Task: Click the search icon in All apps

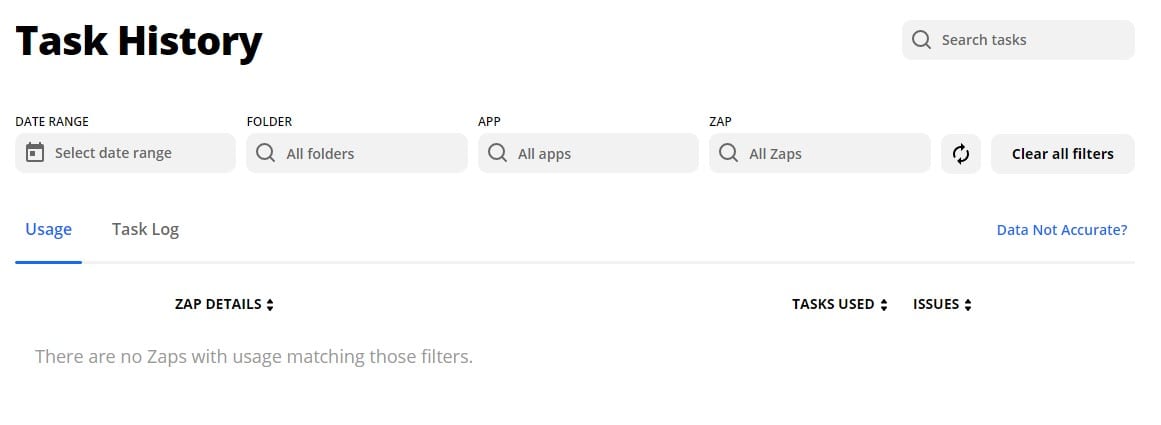Action: click(x=498, y=153)
